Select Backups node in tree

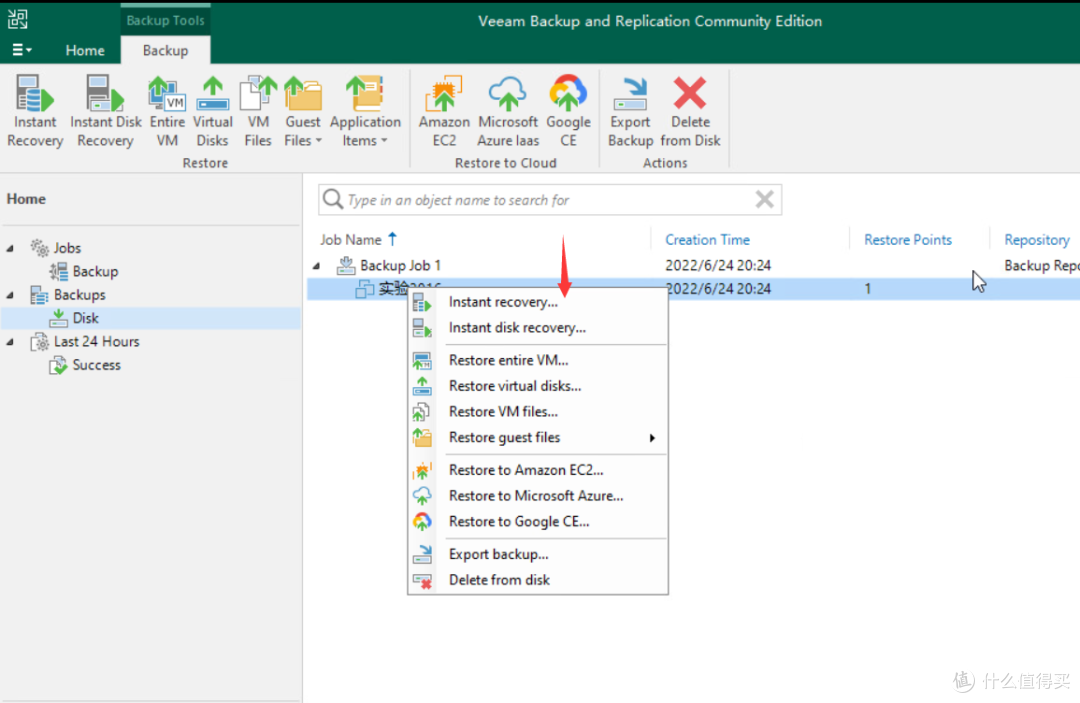coord(79,295)
